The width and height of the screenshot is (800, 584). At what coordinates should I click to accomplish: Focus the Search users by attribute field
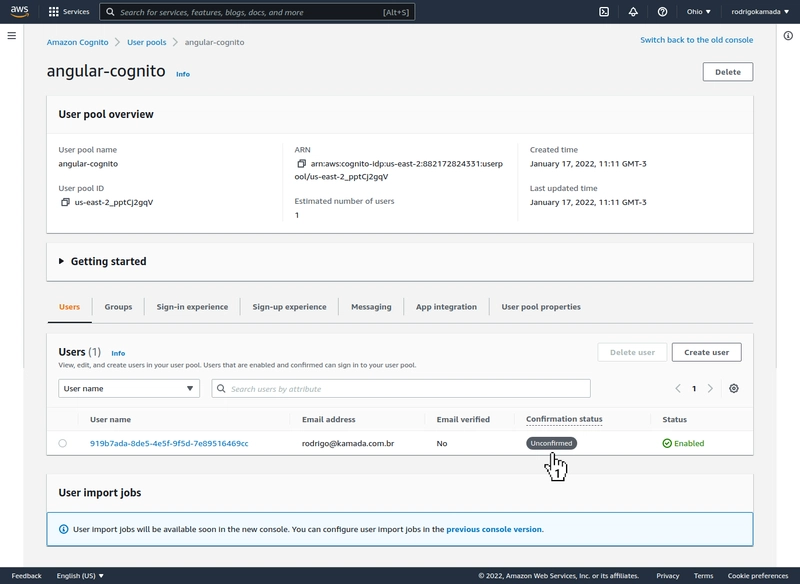[x=401, y=389]
